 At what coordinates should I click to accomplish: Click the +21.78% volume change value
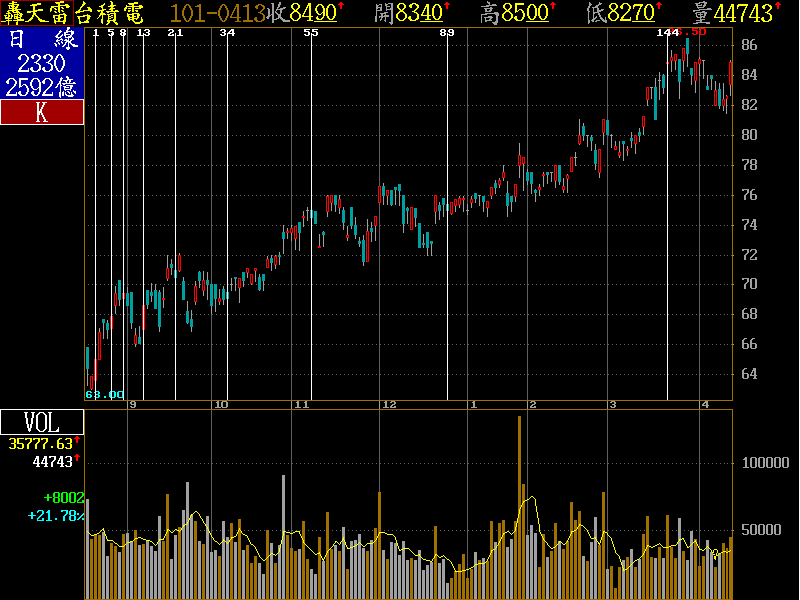[56, 515]
